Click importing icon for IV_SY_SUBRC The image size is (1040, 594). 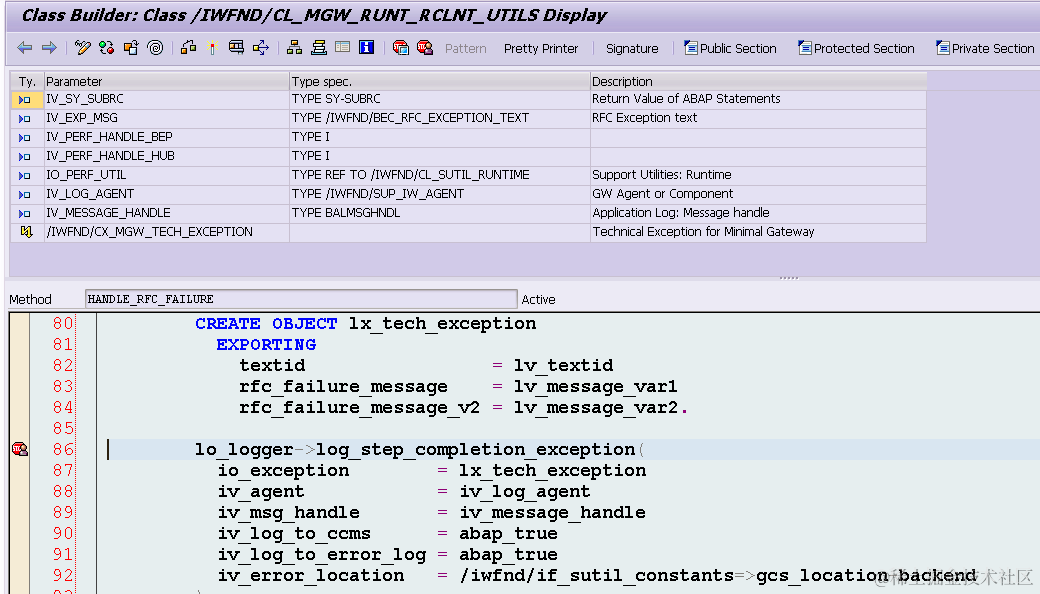point(25,99)
